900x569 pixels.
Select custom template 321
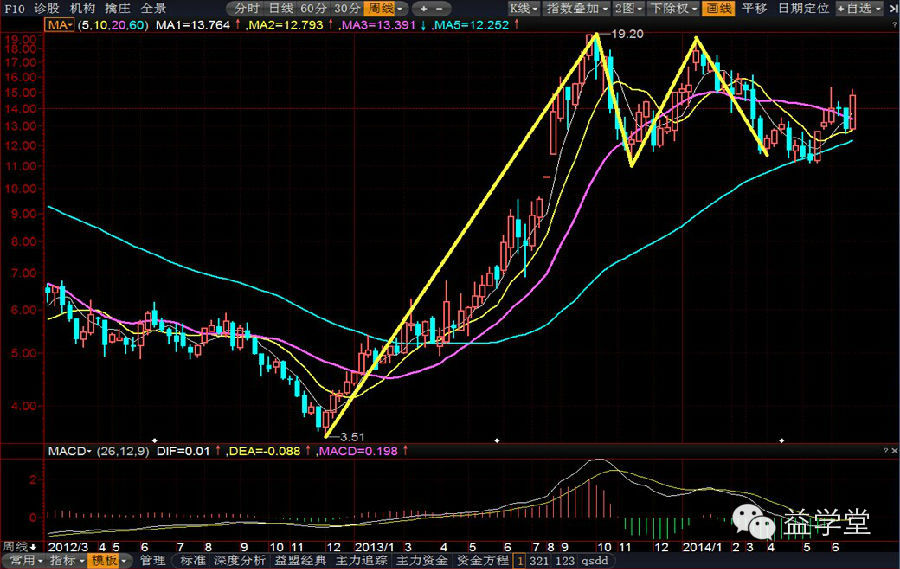coord(538,560)
